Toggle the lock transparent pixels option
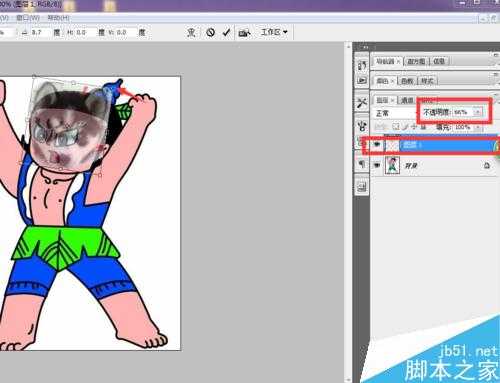Viewport: 500px width, 383px height. click(396, 127)
